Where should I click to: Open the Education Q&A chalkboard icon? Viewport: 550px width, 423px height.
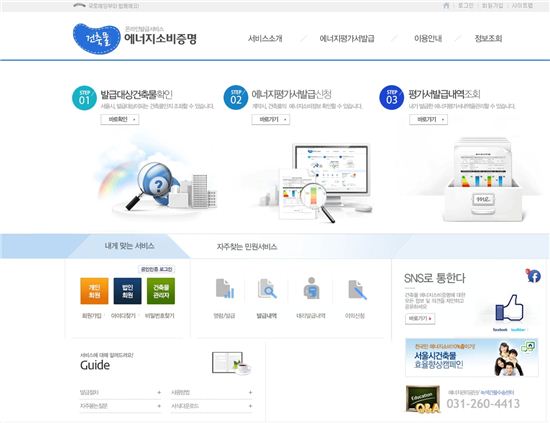point(423,400)
